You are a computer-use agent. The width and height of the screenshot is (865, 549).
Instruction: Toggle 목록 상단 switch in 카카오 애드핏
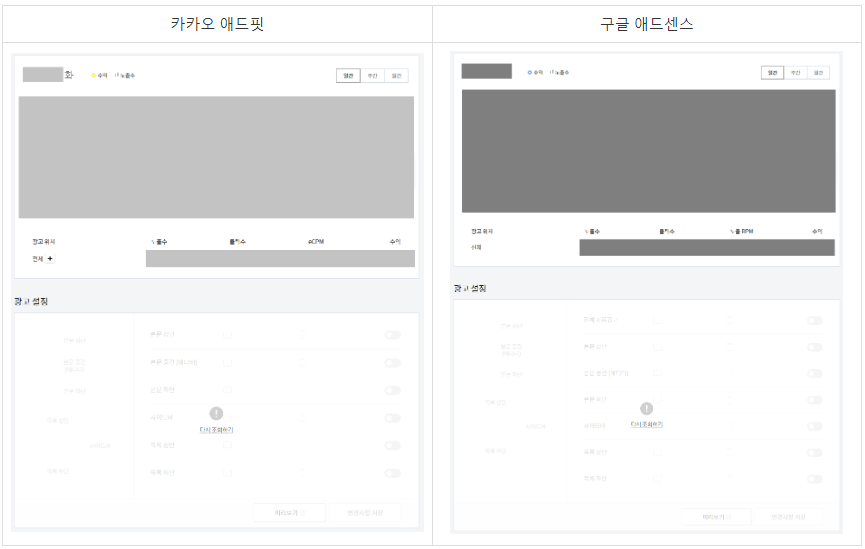click(393, 445)
